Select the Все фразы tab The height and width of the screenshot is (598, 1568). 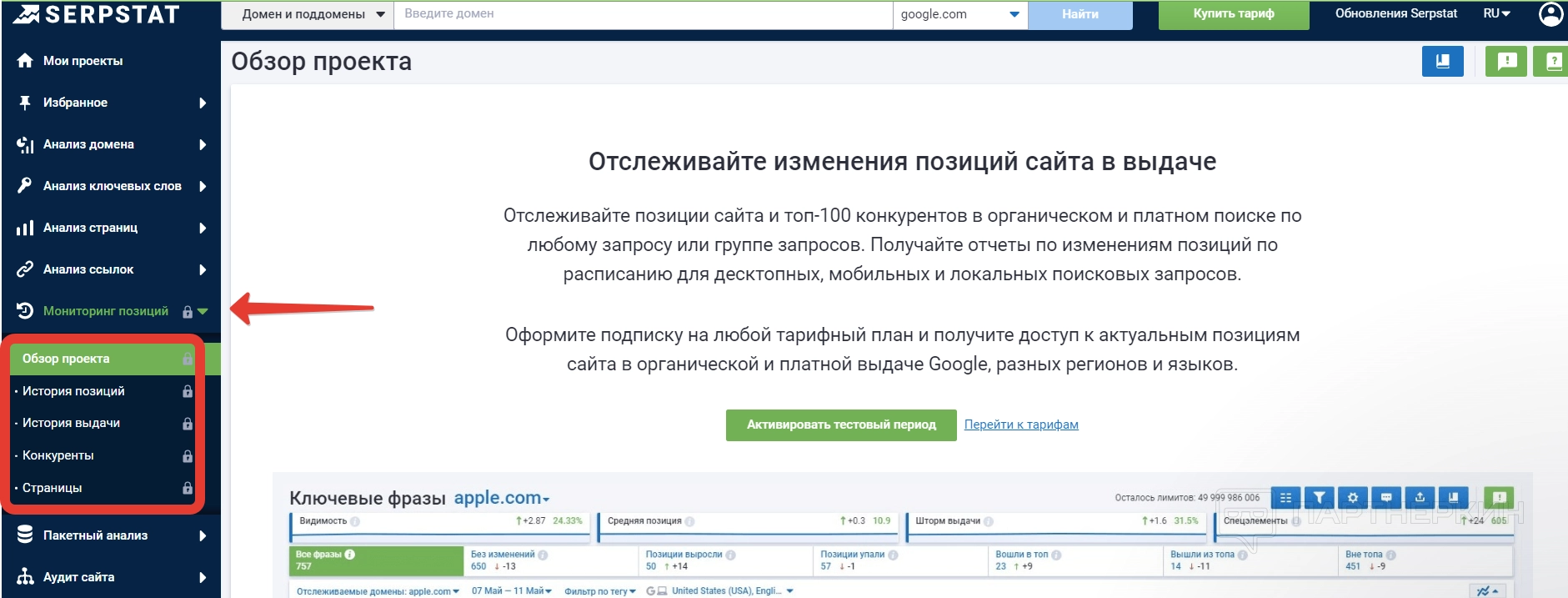(x=376, y=560)
